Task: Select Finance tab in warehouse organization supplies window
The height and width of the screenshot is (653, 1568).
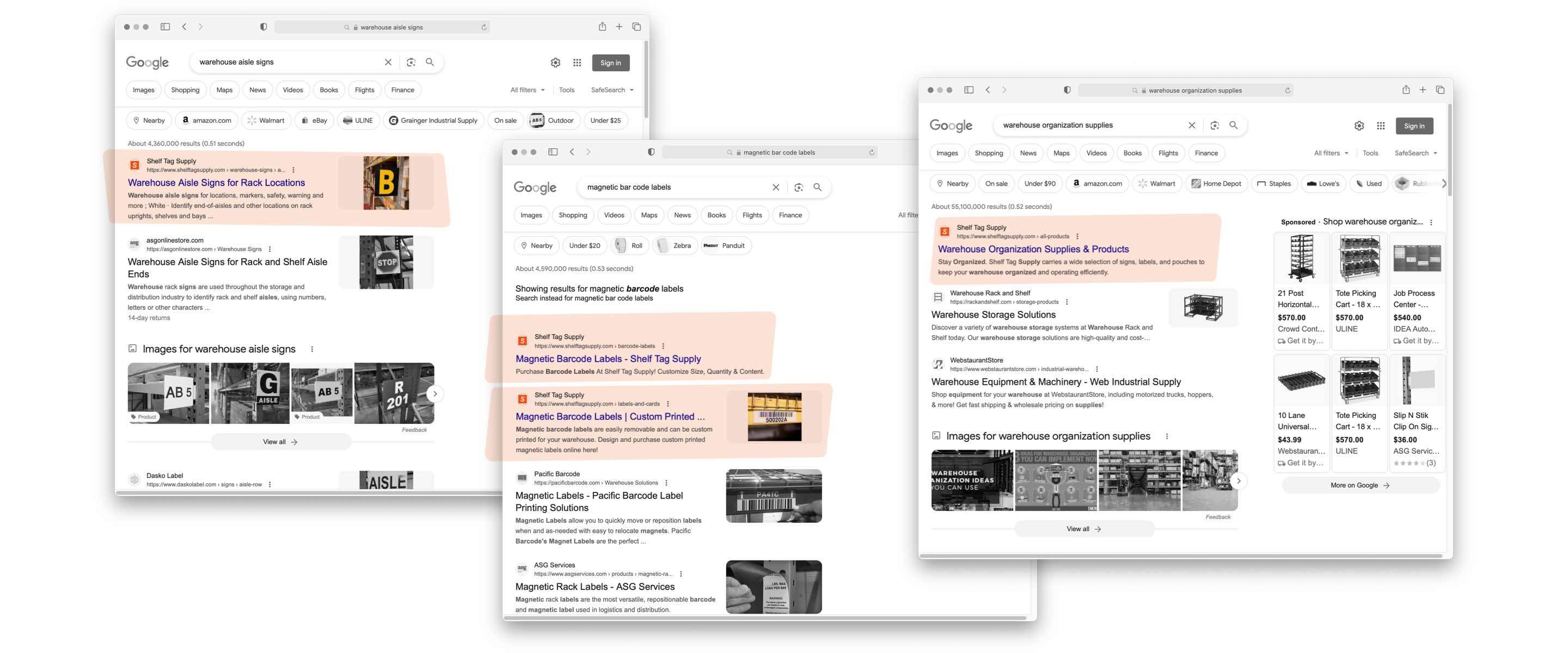Action: (1206, 153)
